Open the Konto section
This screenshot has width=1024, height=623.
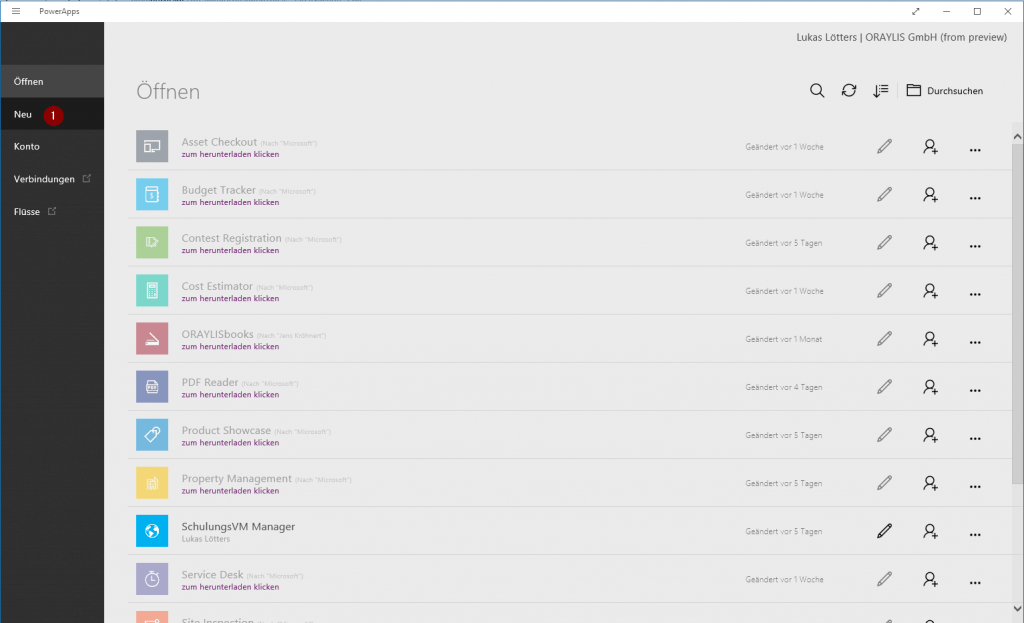coord(52,146)
